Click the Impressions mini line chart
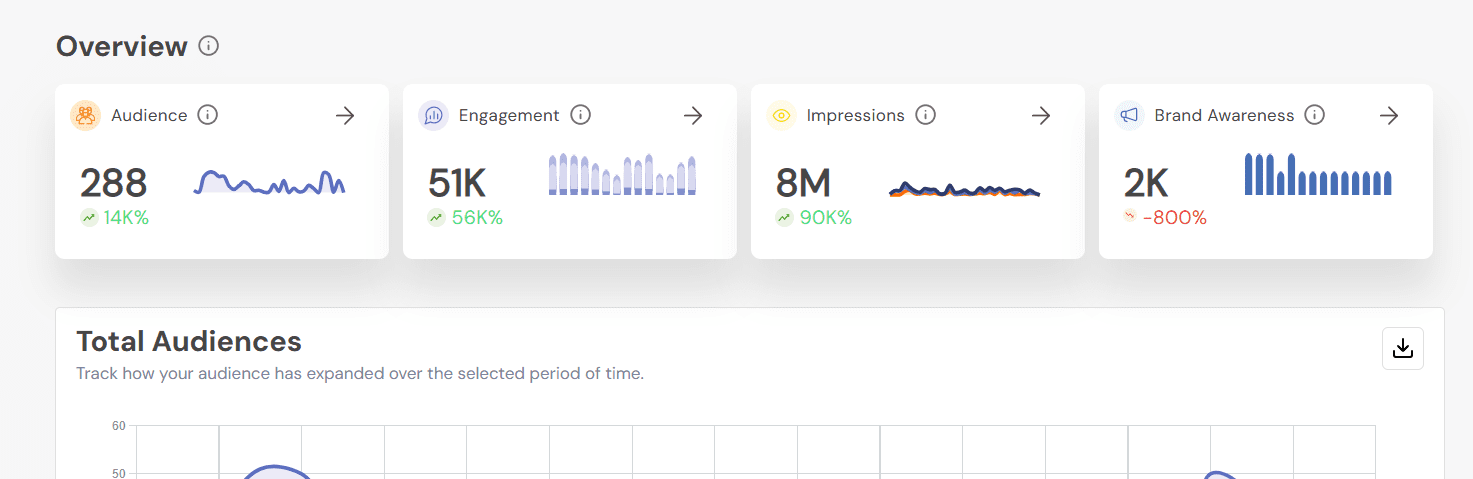Viewport: 1473px width, 479px height. click(964, 189)
